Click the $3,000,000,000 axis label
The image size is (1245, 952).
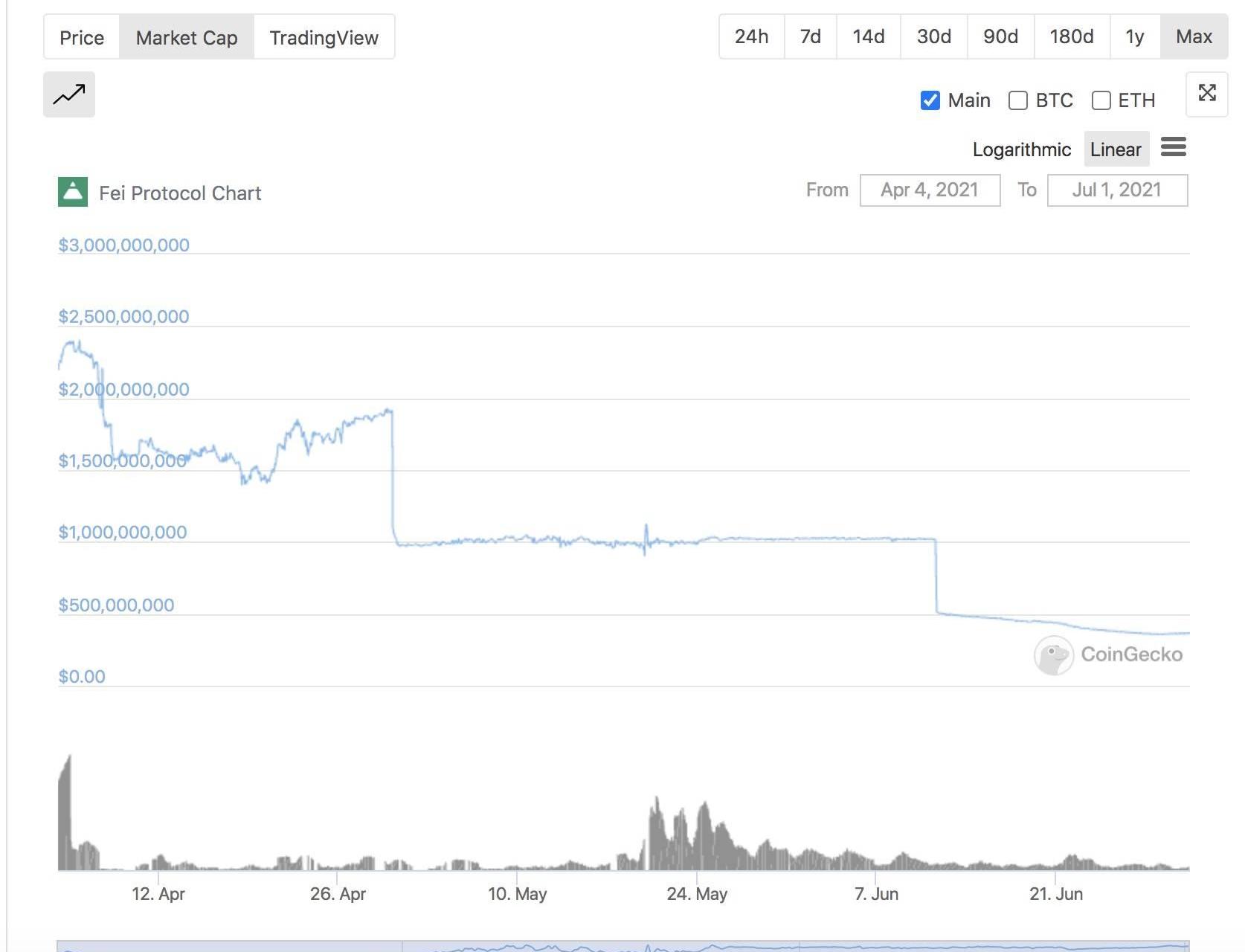point(124,245)
